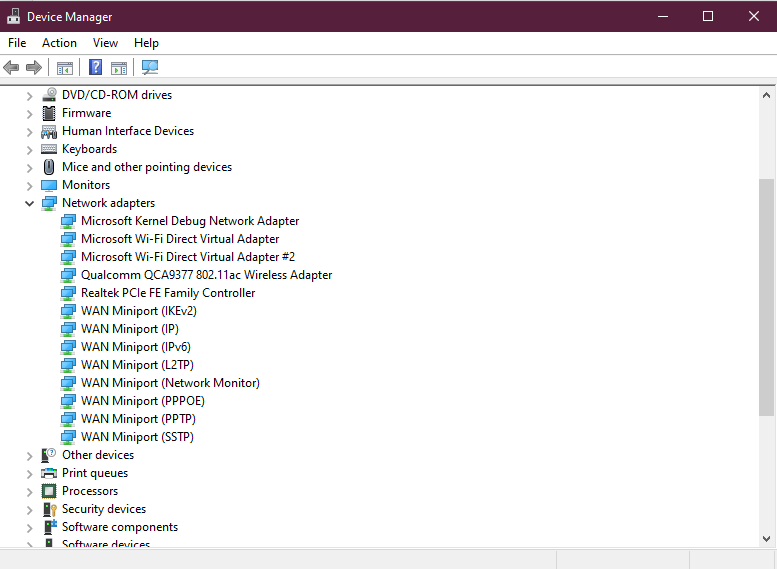The image size is (777, 569).
Task: Click the Human Interface Devices icon
Action: (x=49, y=131)
